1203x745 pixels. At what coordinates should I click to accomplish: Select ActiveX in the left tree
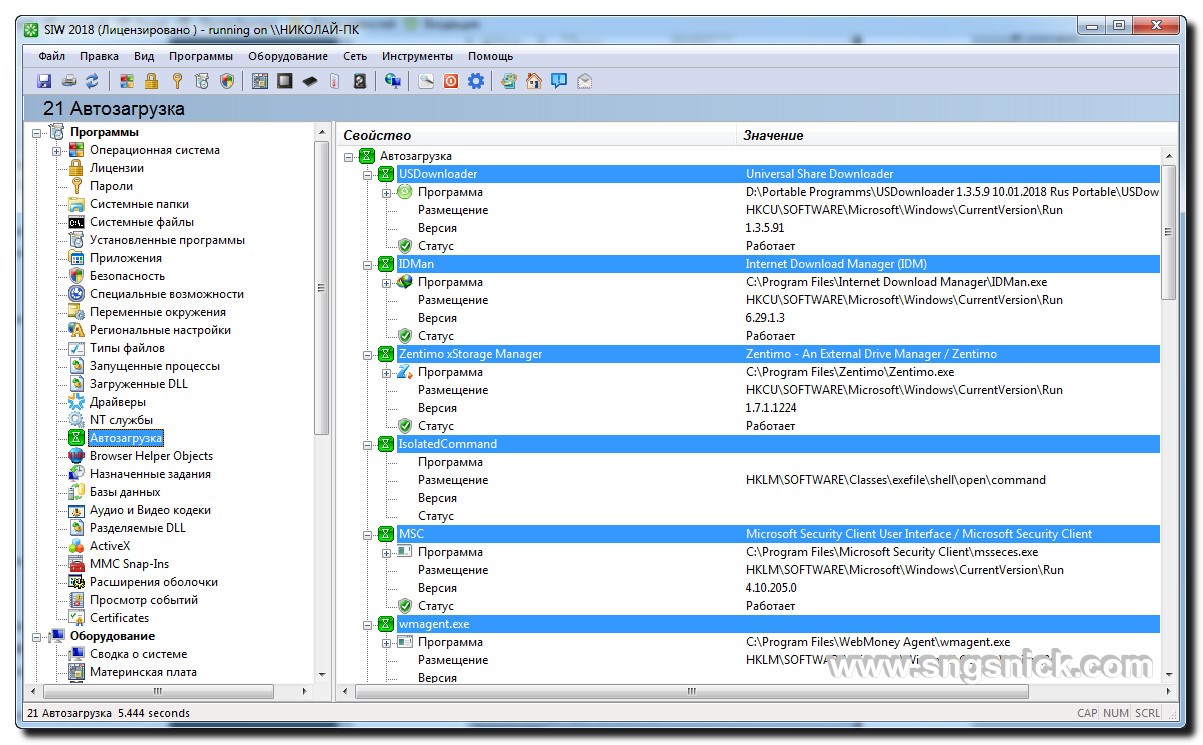[x=110, y=546]
